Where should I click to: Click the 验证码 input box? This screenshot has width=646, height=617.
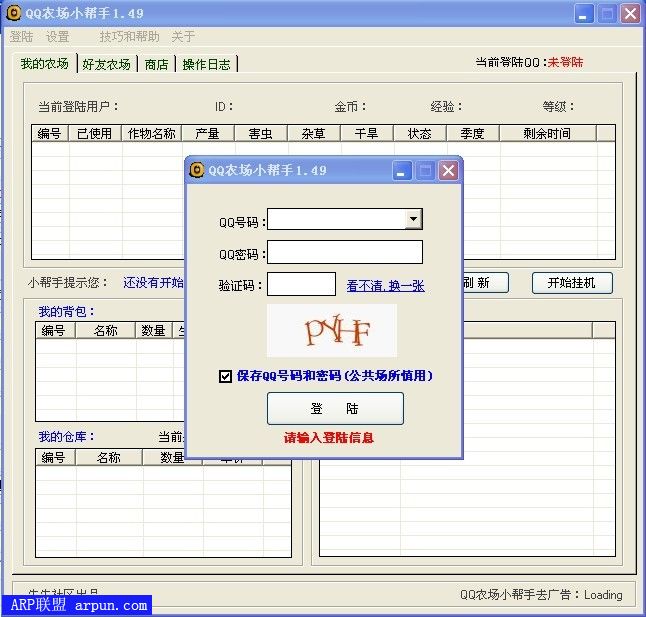tap(301, 284)
